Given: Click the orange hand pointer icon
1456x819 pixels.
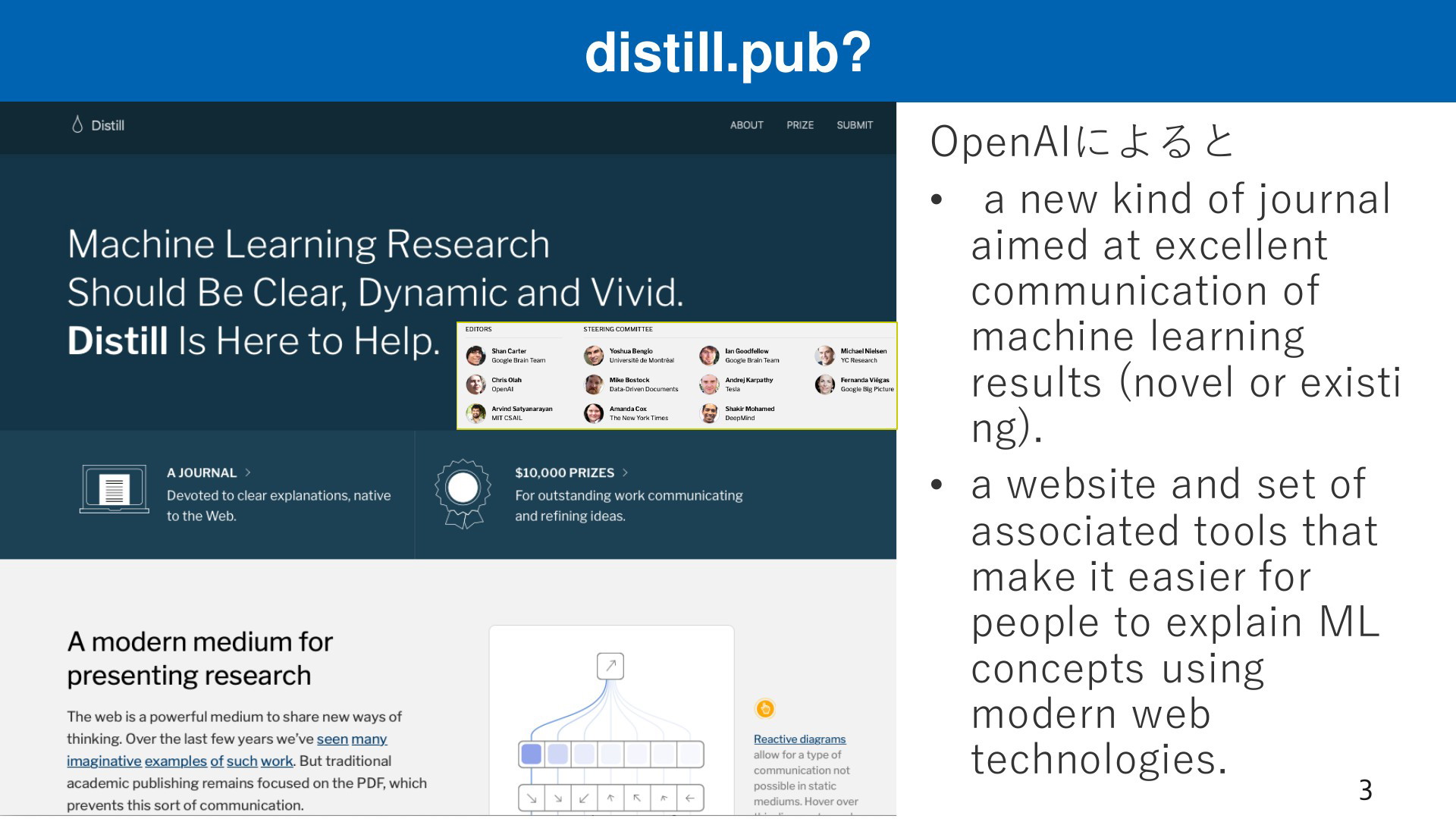Looking at the screenshot, I should point(765,709).
